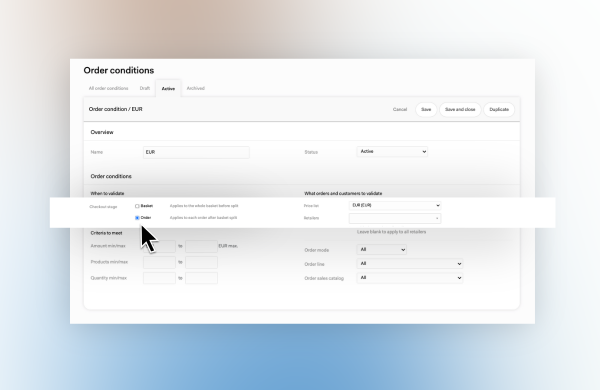Click the 'When to validate' heading
The height and width of the screenshot is (390, 600).
point(107,194)
